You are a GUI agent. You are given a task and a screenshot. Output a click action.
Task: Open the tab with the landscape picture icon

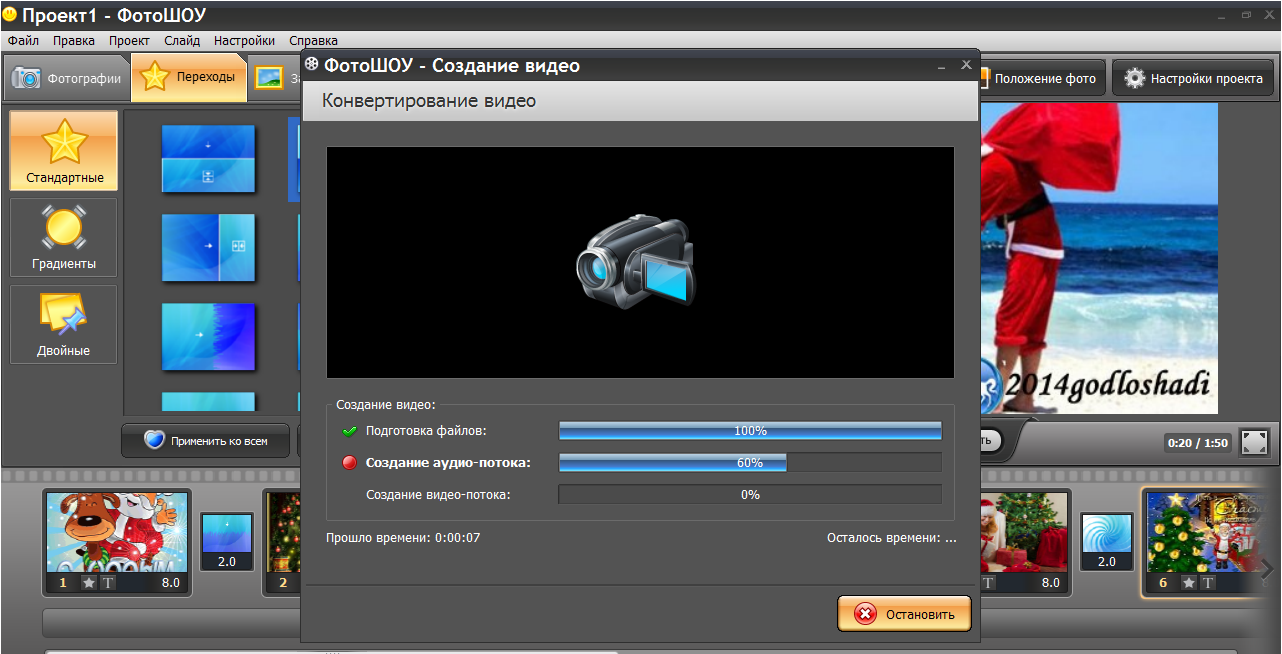click(x=275, y=78)
